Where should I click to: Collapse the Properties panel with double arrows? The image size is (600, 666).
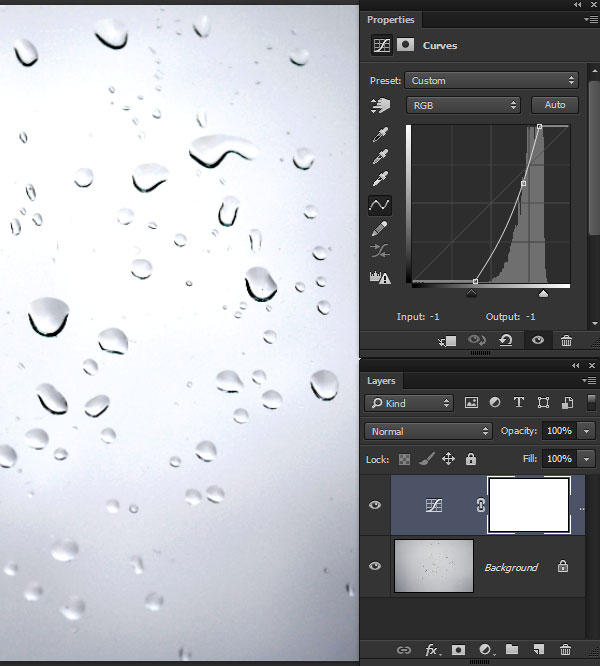click(x=577, y=5)
